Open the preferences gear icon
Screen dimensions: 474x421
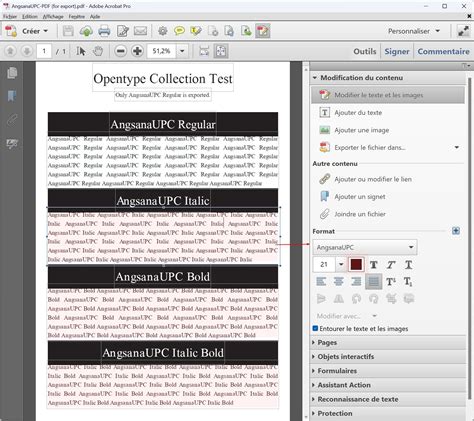(x=163, y=31)
